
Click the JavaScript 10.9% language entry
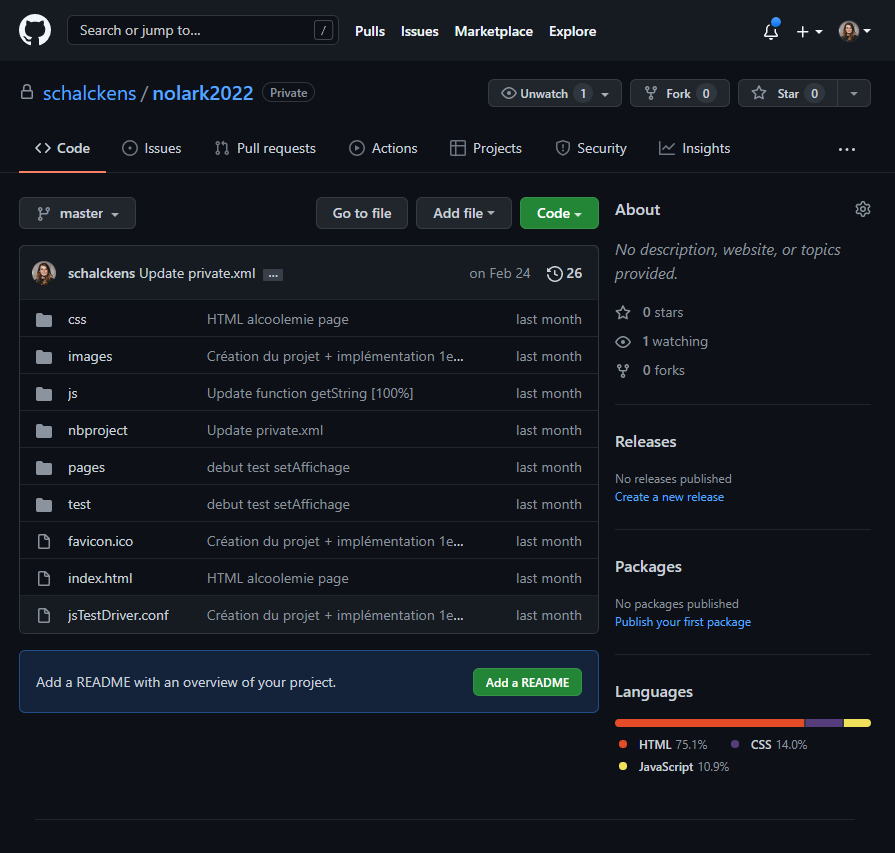pyautogui.click(x=674, y=767)
